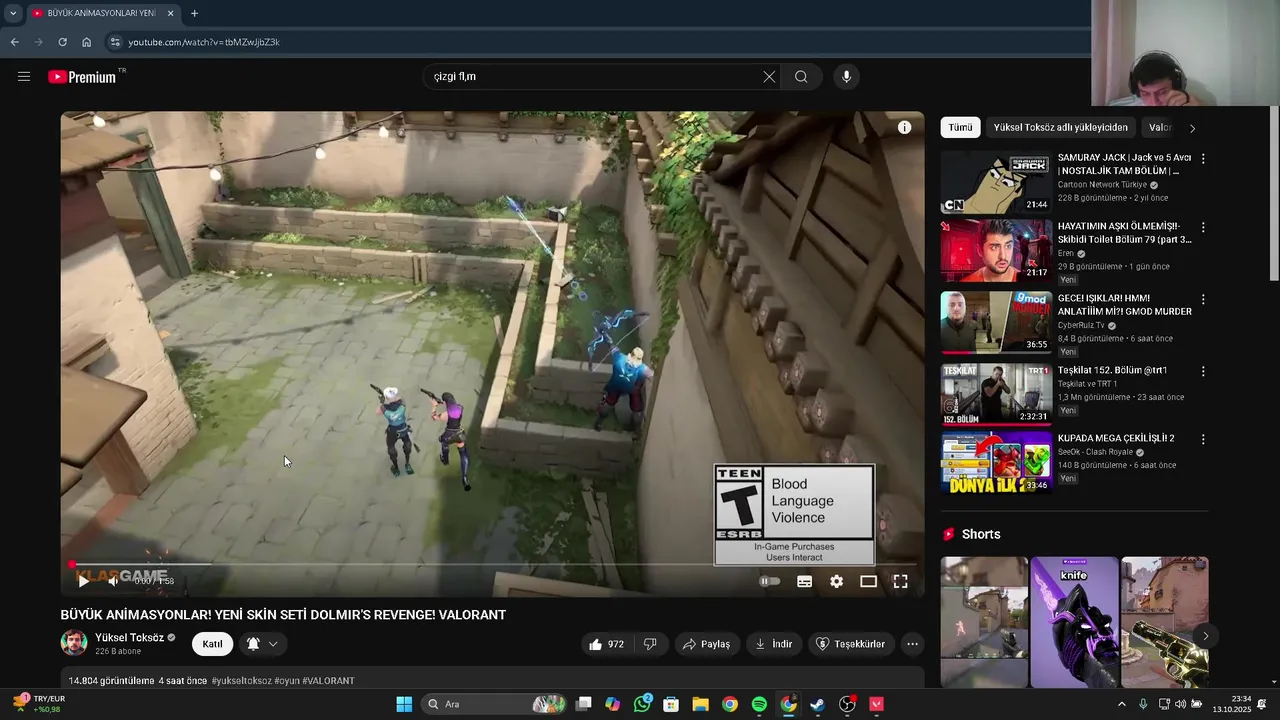Click the #VALORANT hashtag
This screenshot has width=1280, height=720.
pyautogui.click(x=328, y=681)
